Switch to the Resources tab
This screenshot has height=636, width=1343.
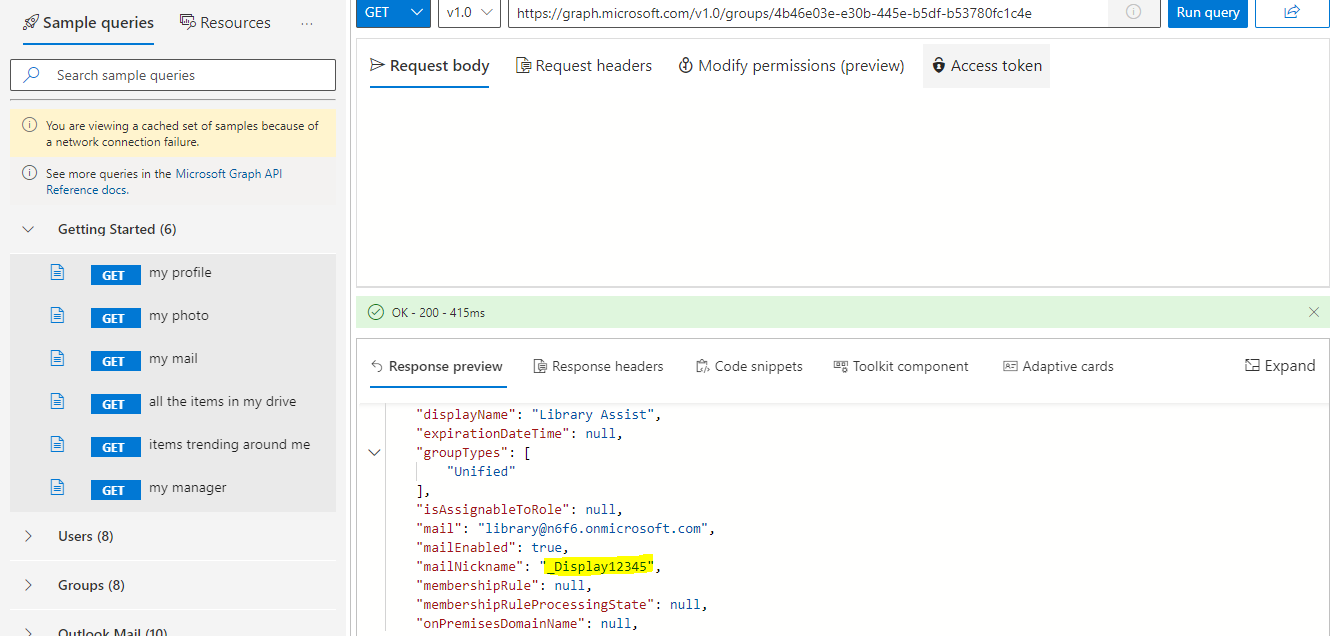(x=225, y=22)
